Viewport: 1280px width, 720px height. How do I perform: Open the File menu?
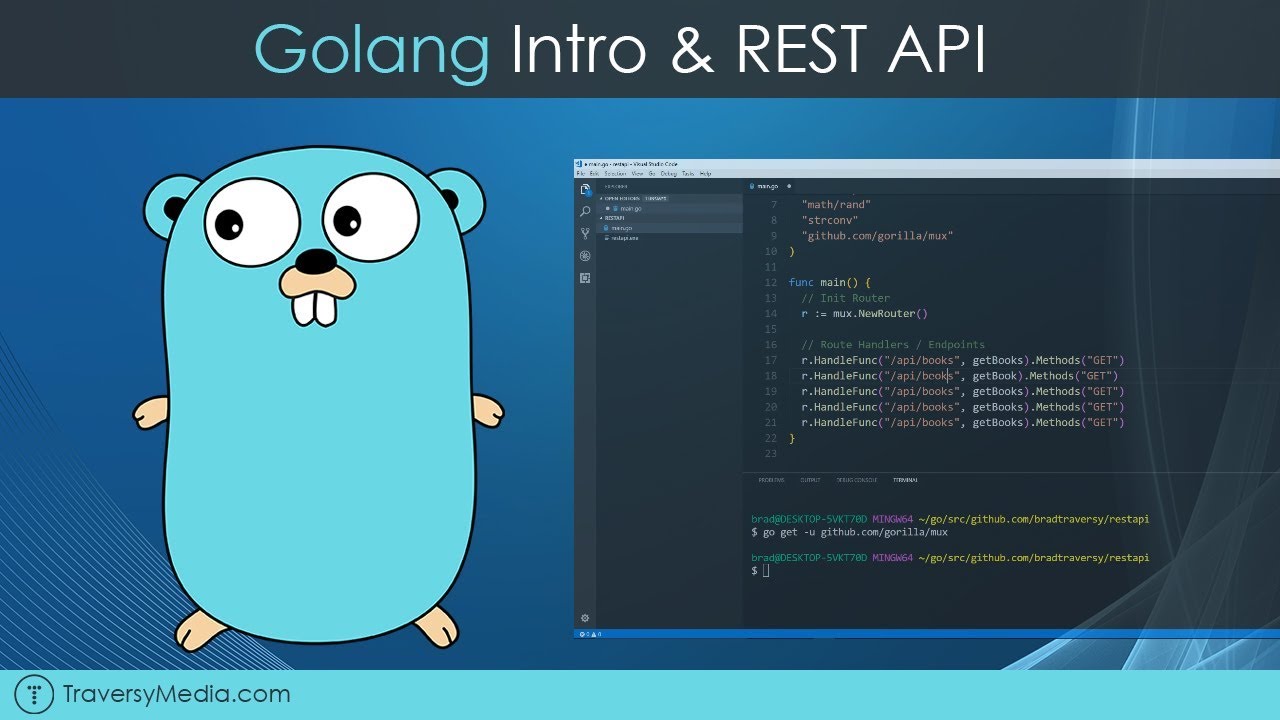580,174
